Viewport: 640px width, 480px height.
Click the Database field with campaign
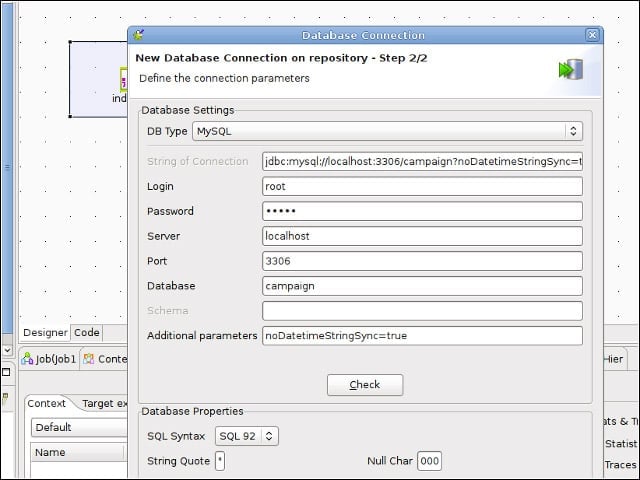point(422,286)
